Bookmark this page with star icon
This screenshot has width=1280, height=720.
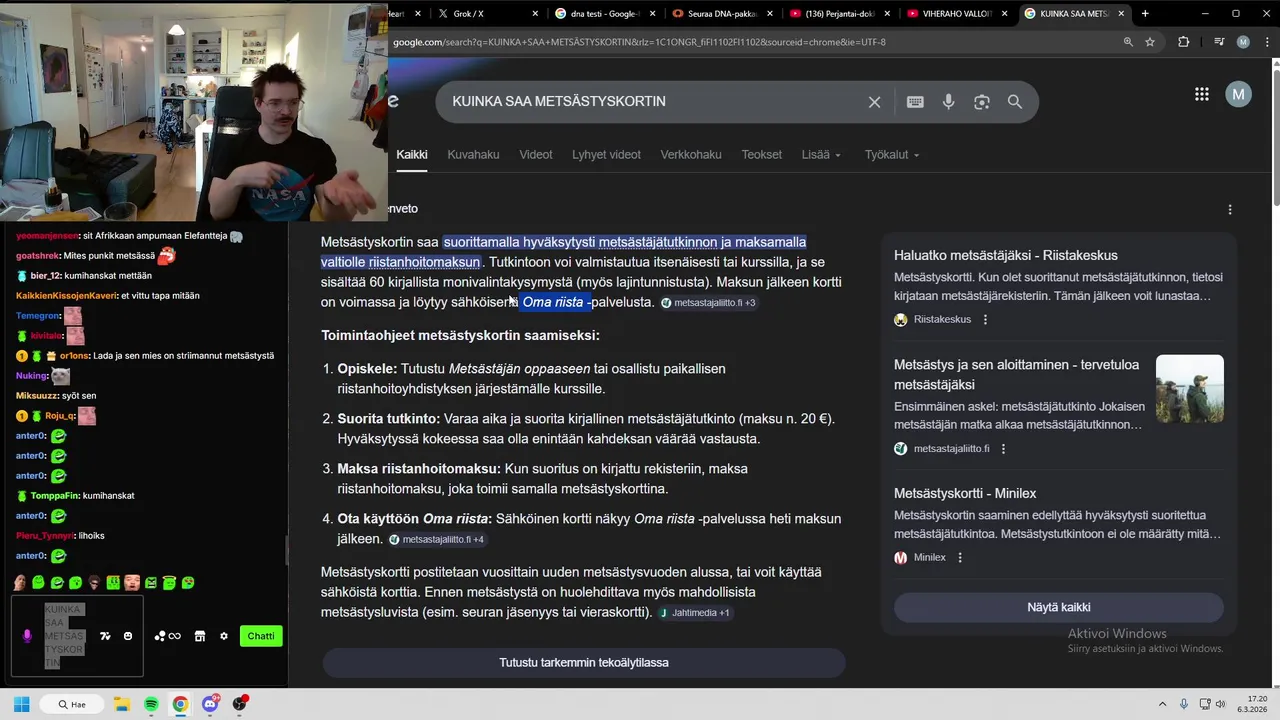(1150, 42)
